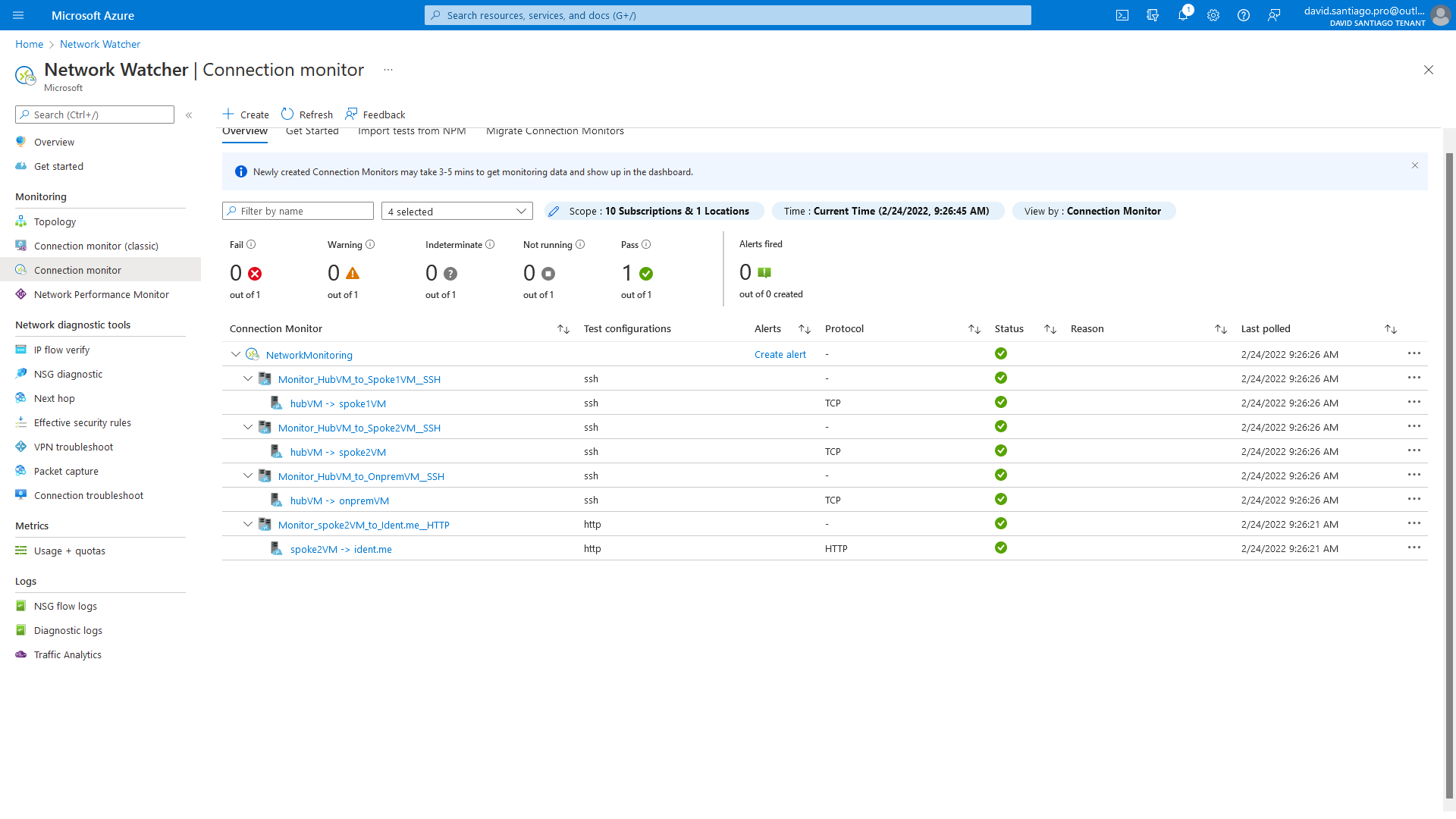
Task: Open the notifications bell
Action: [x=1183, y=15]
